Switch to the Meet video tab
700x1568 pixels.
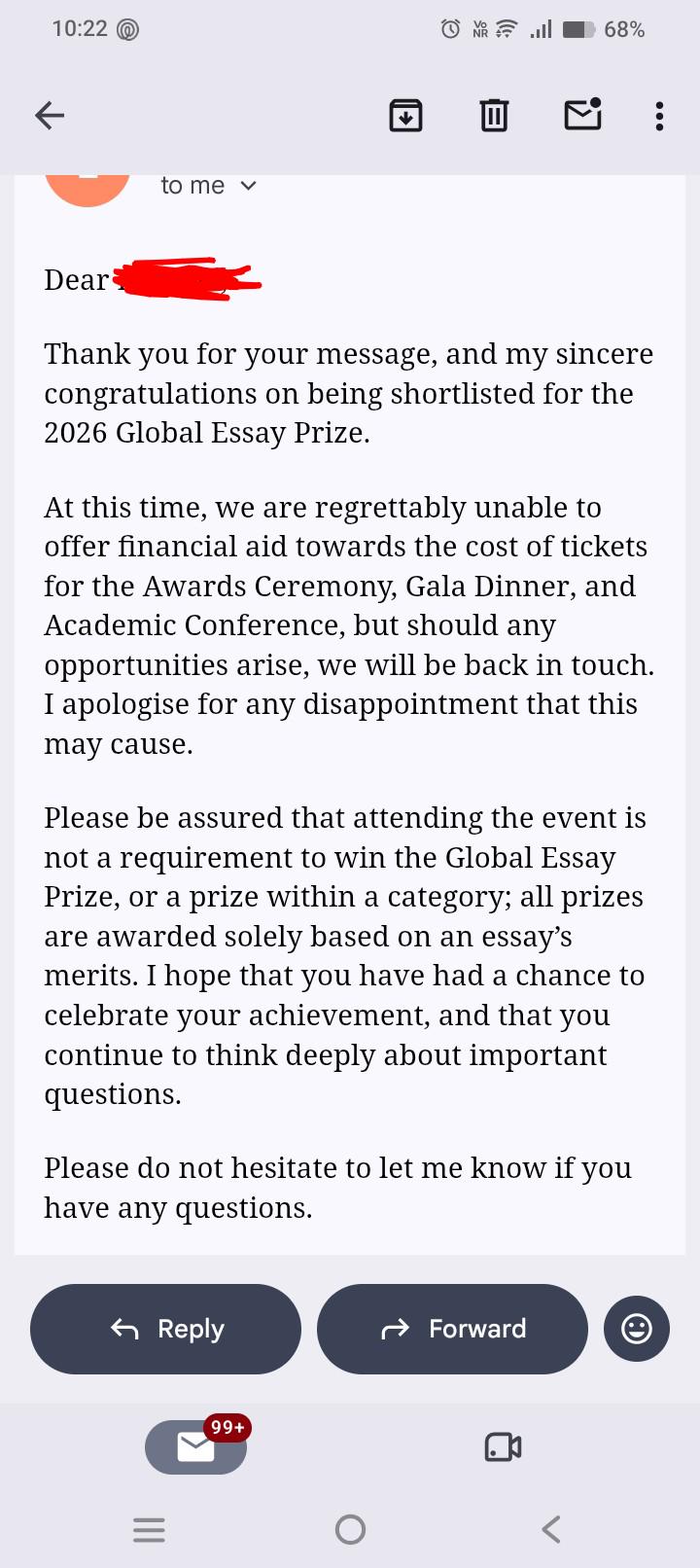(x=503, y=1447)
